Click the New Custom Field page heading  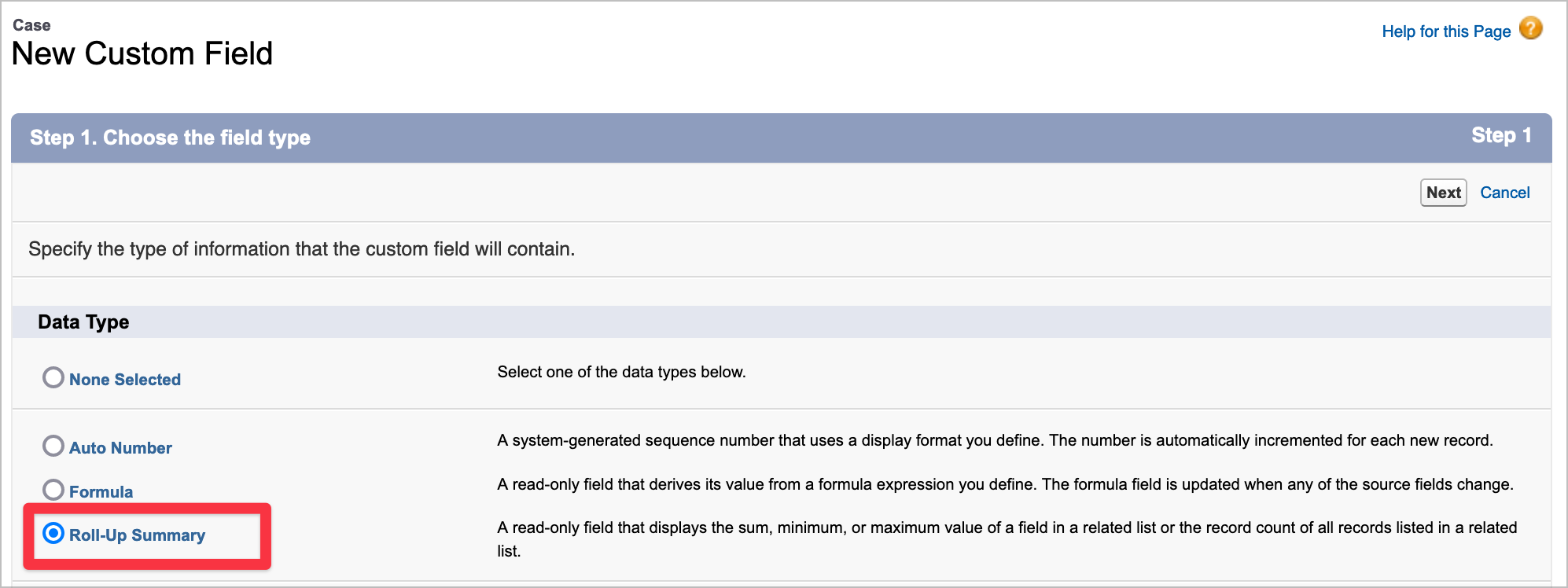142,53
